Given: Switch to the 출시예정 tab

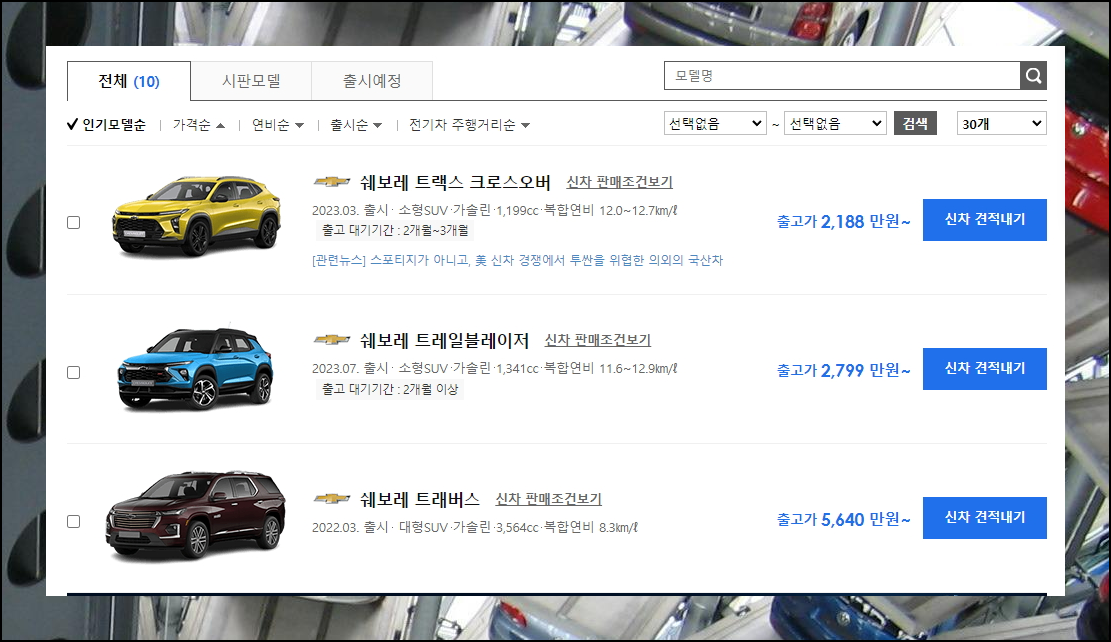Looking at the screenshot, I should tap(372, 81).
